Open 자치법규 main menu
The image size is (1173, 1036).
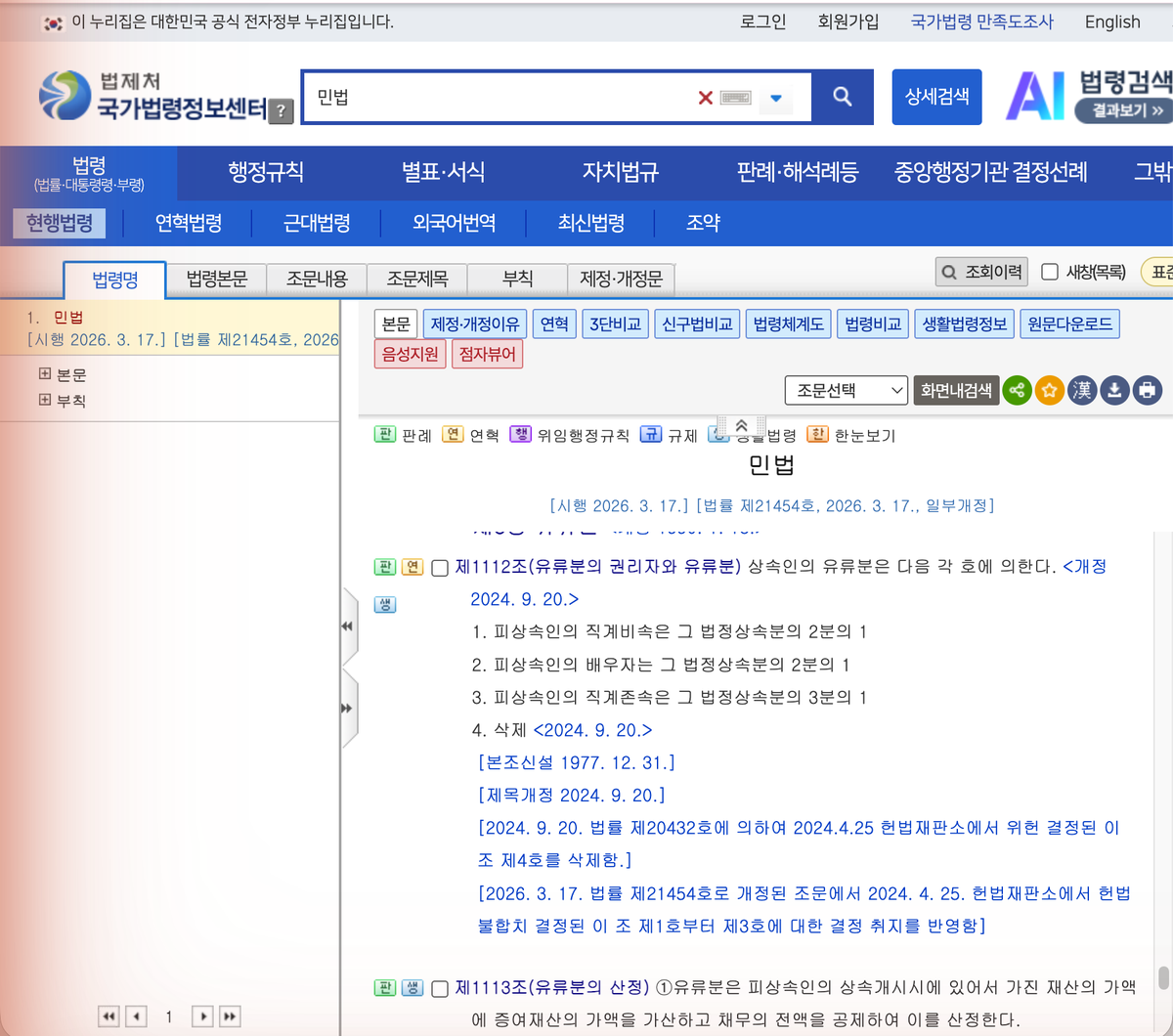coord(621,173)
